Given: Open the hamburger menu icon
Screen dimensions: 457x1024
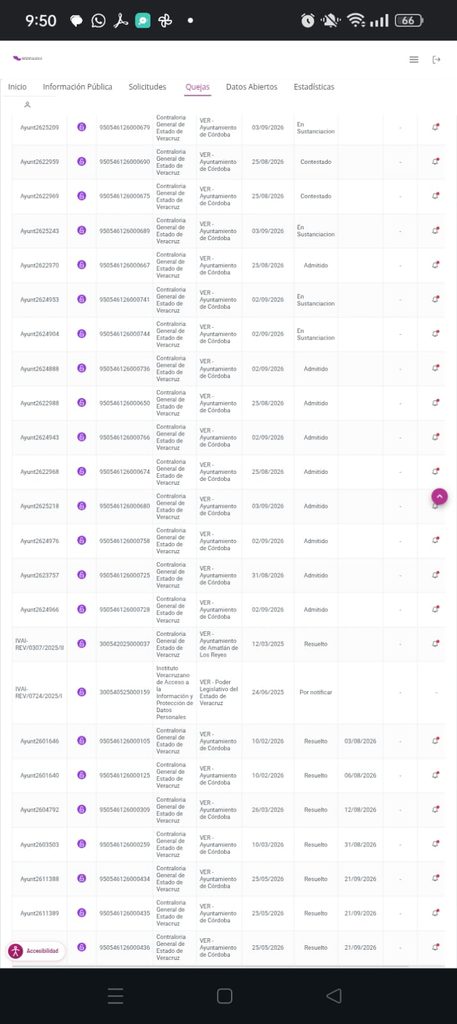Looking at the screenshot, I should coord(414,59).
